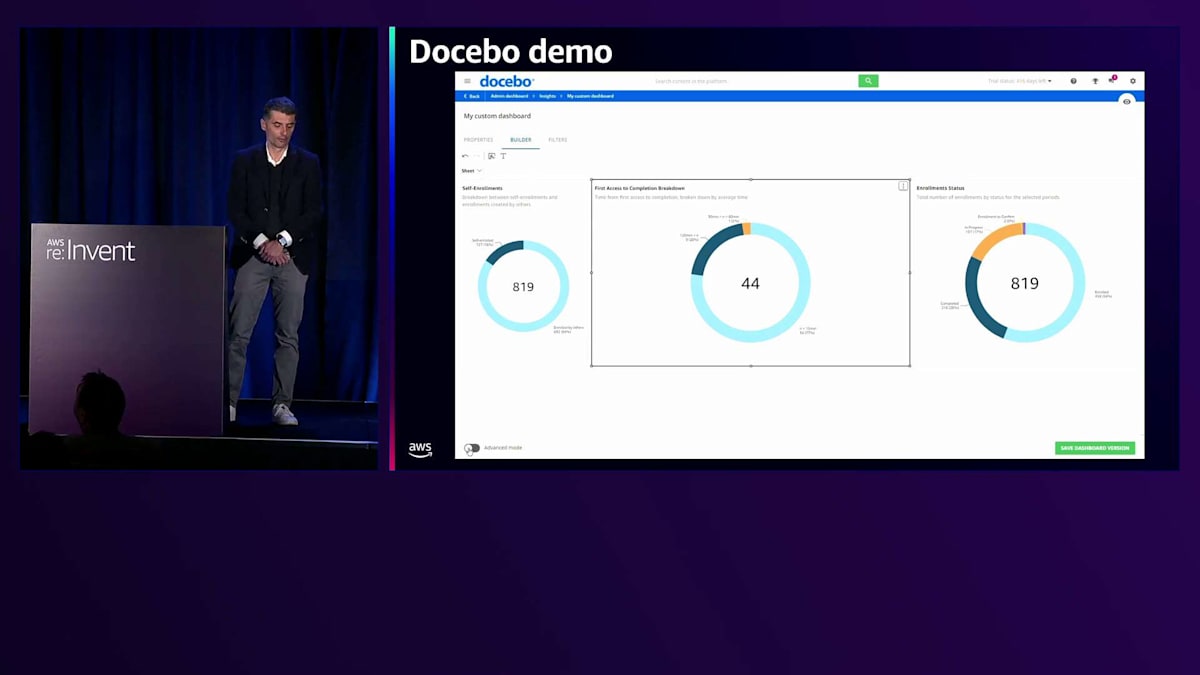1200x675 pixels.
Task: Go to Admin dashboard breadcrumb
Action: tap(509, 96)
